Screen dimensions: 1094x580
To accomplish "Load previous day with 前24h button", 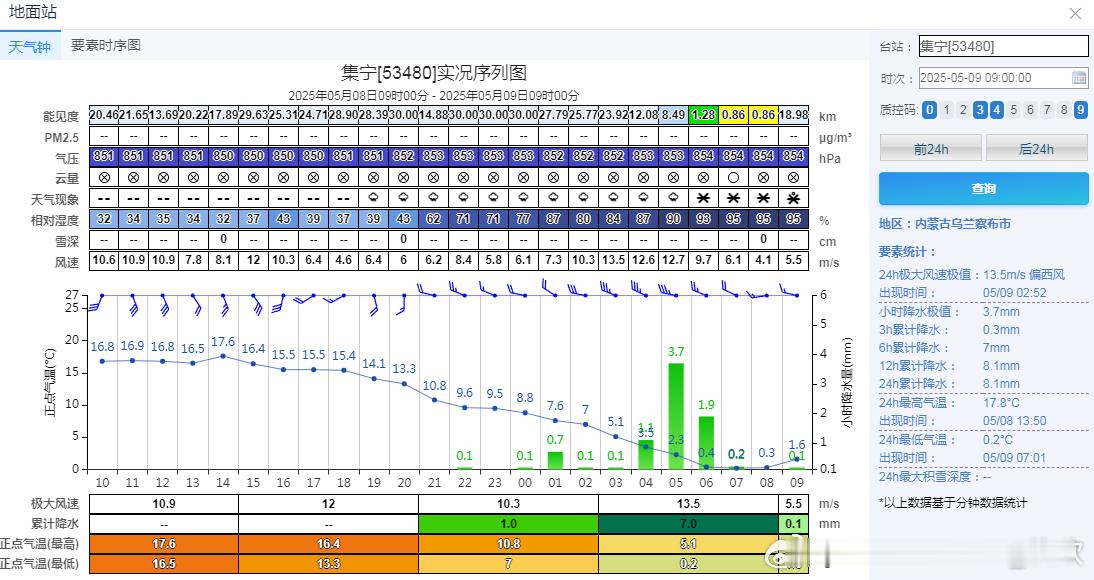I will coord(931,149).
